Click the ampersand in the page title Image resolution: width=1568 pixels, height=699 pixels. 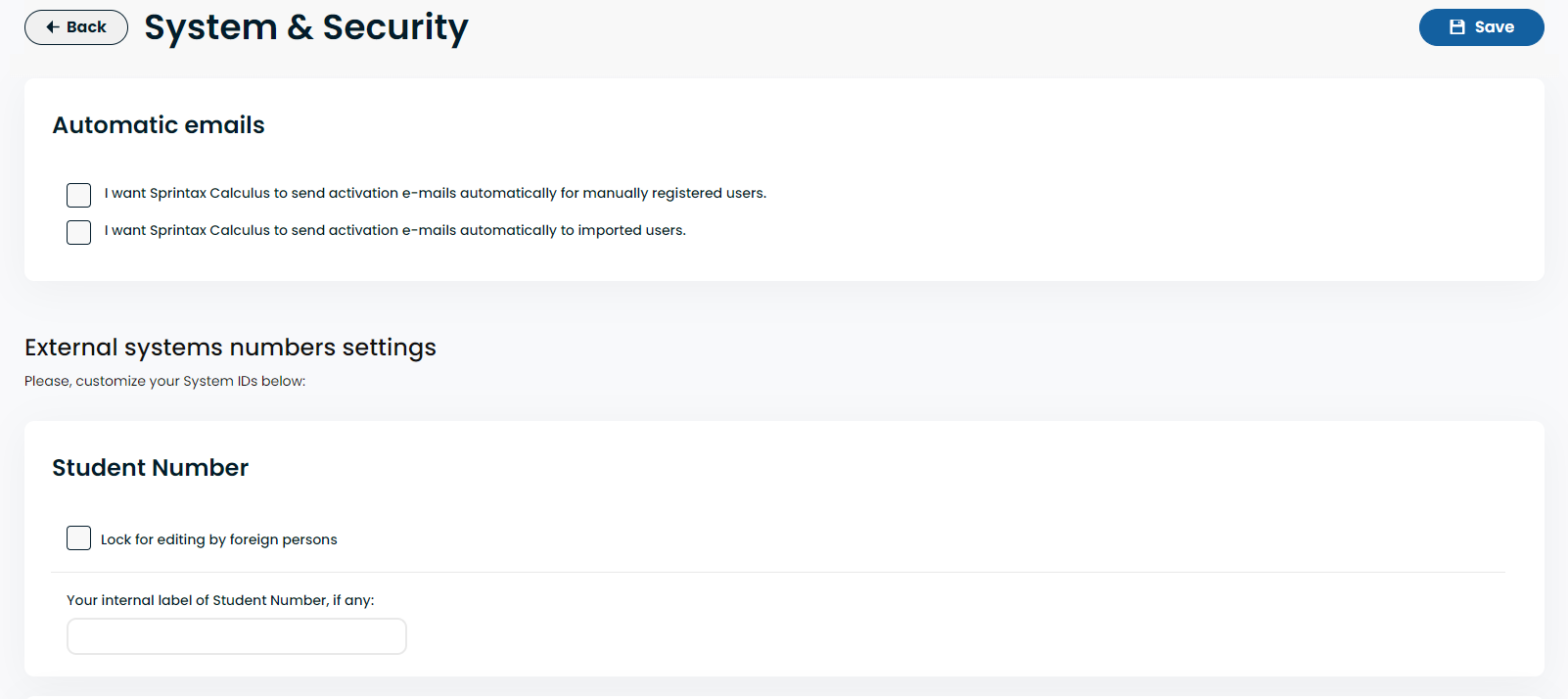click(300, 27)
